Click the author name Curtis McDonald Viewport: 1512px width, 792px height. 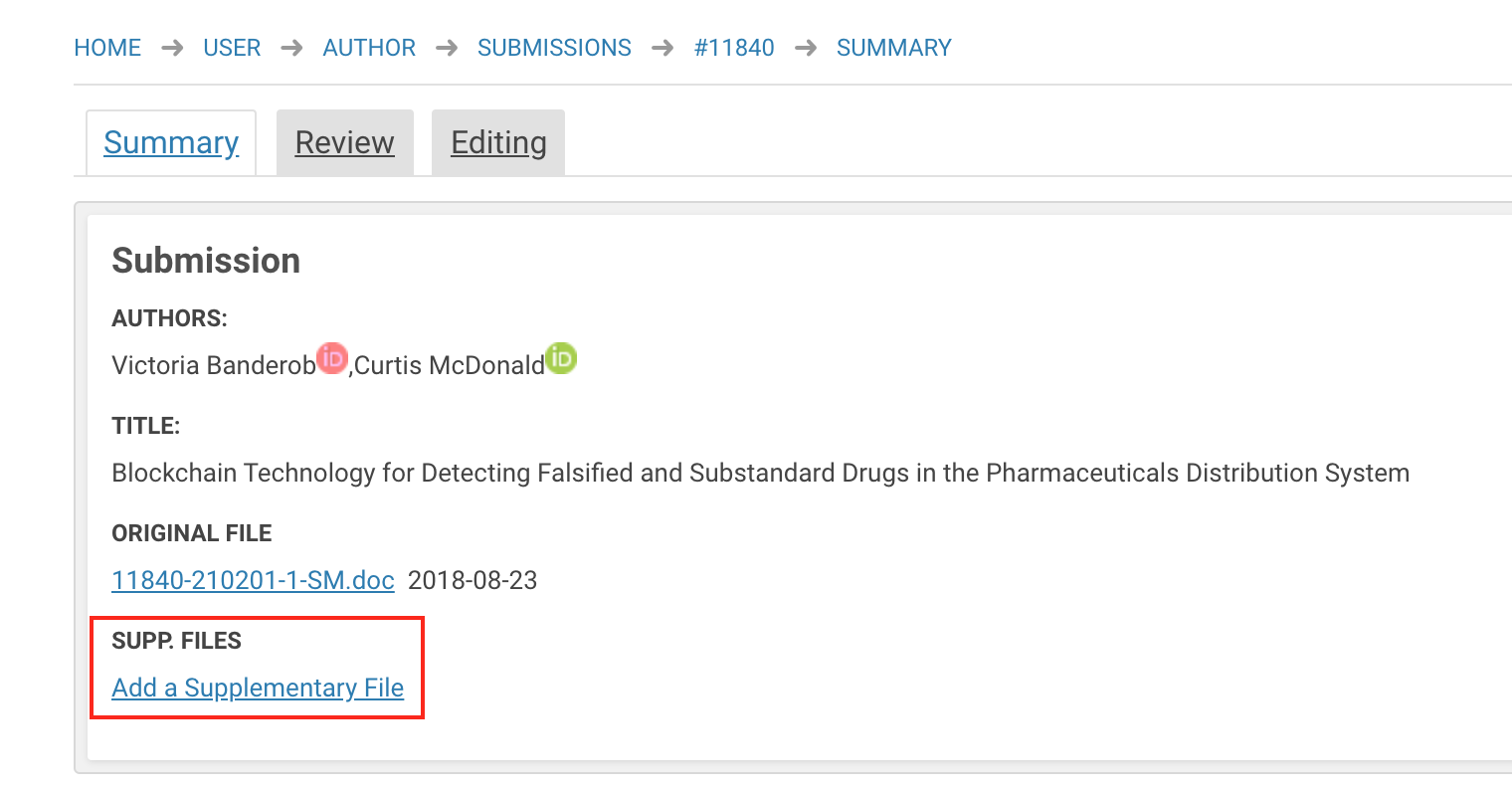click(450, 366)
